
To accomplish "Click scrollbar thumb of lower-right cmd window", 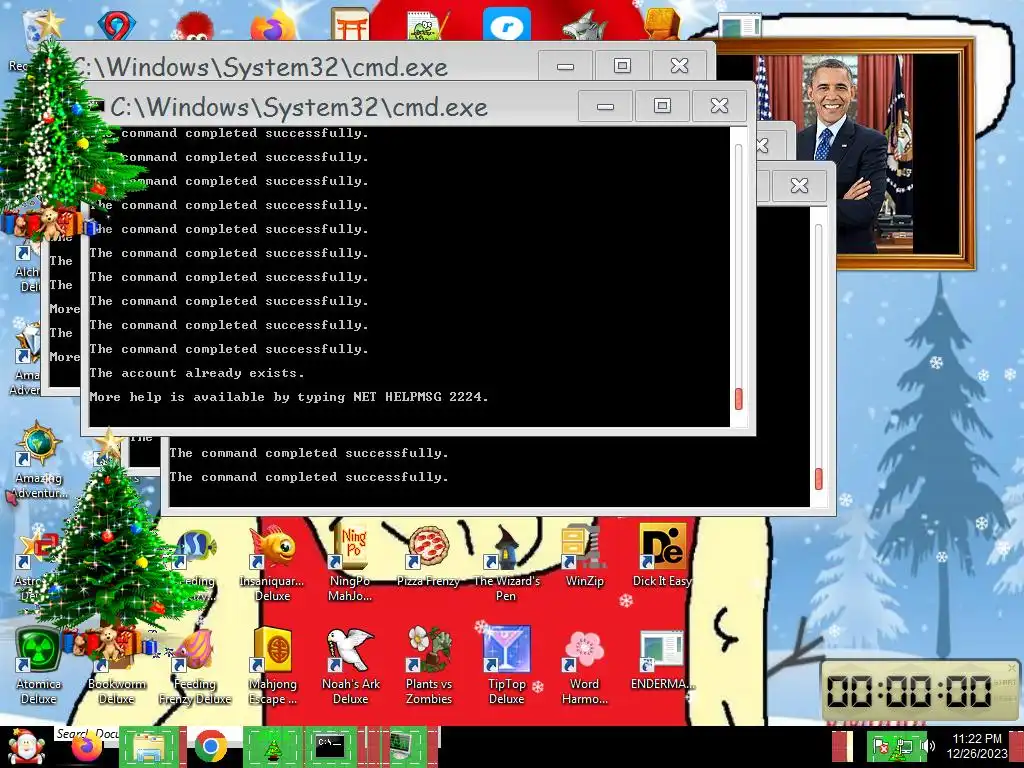I will [818, 478].
